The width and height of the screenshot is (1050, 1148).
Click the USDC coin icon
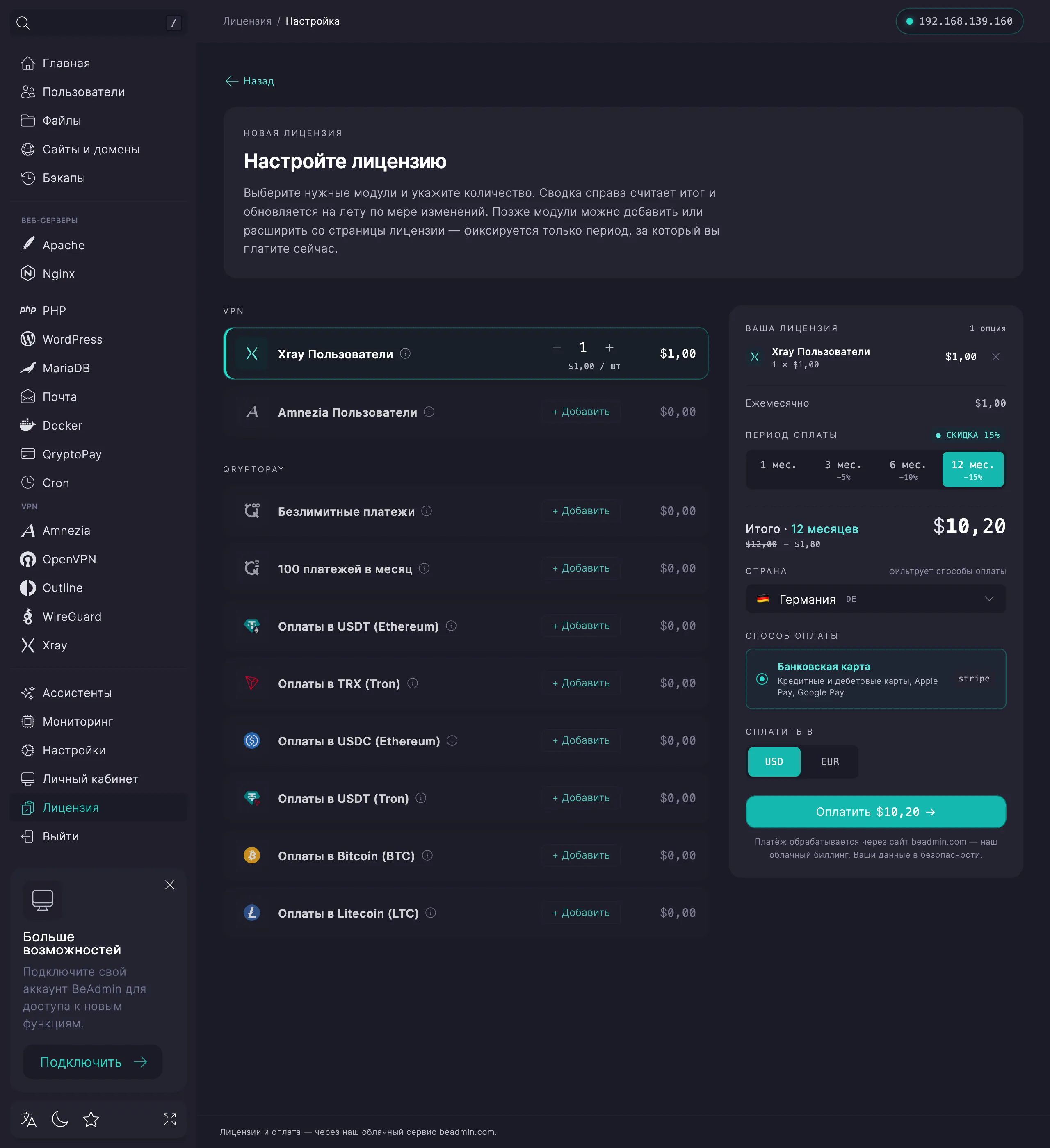(252, 740)
